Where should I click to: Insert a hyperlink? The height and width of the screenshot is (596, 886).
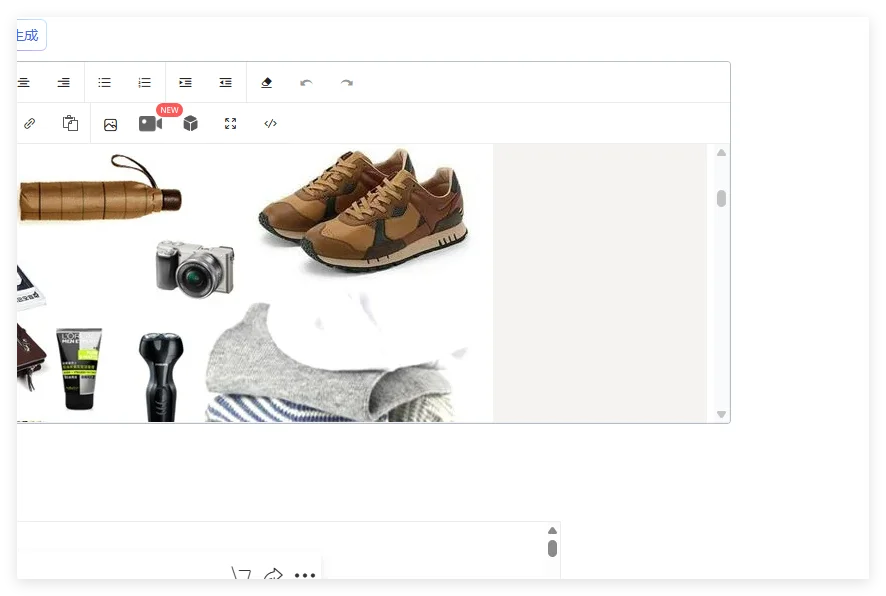pos(29,123)
